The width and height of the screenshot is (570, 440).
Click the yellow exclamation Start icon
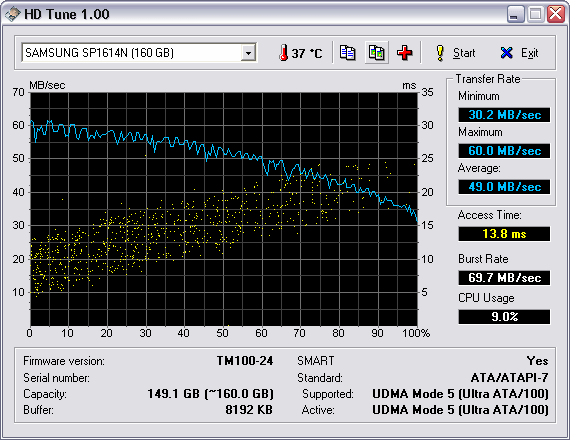point(440,53)
